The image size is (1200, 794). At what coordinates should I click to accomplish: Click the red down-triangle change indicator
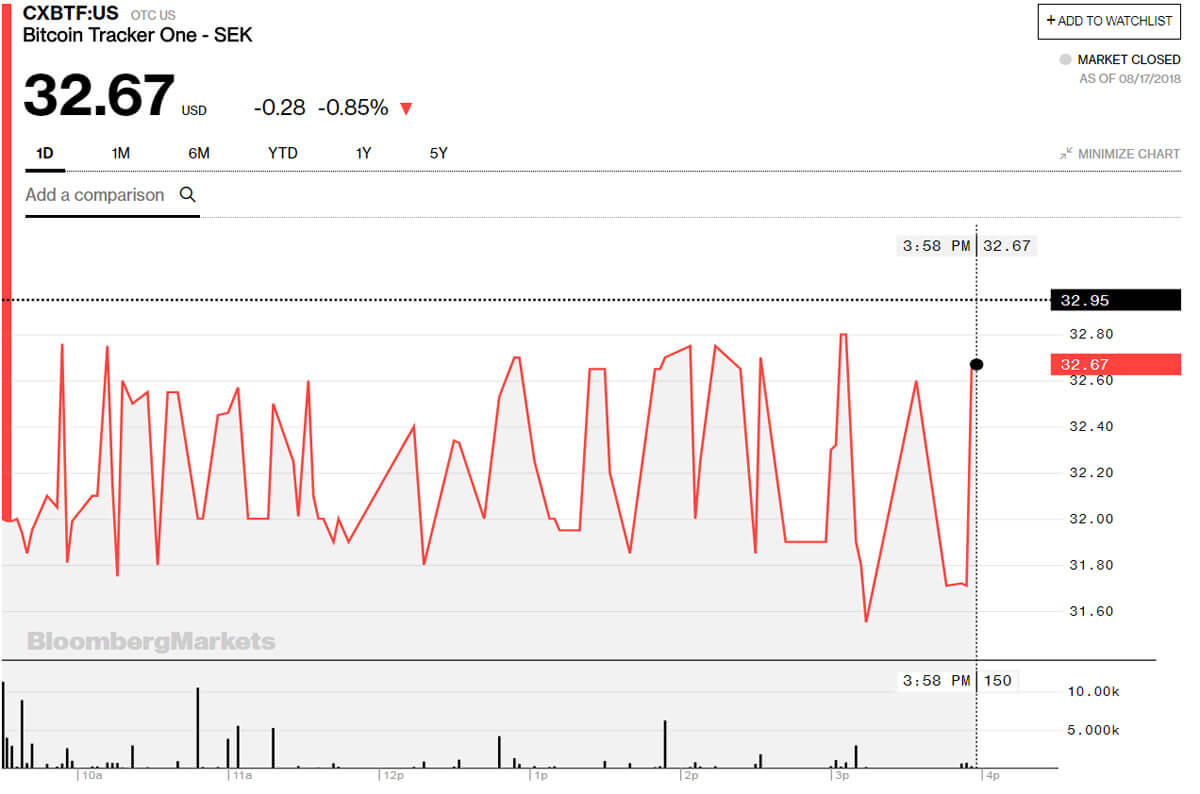coord(406,108)
